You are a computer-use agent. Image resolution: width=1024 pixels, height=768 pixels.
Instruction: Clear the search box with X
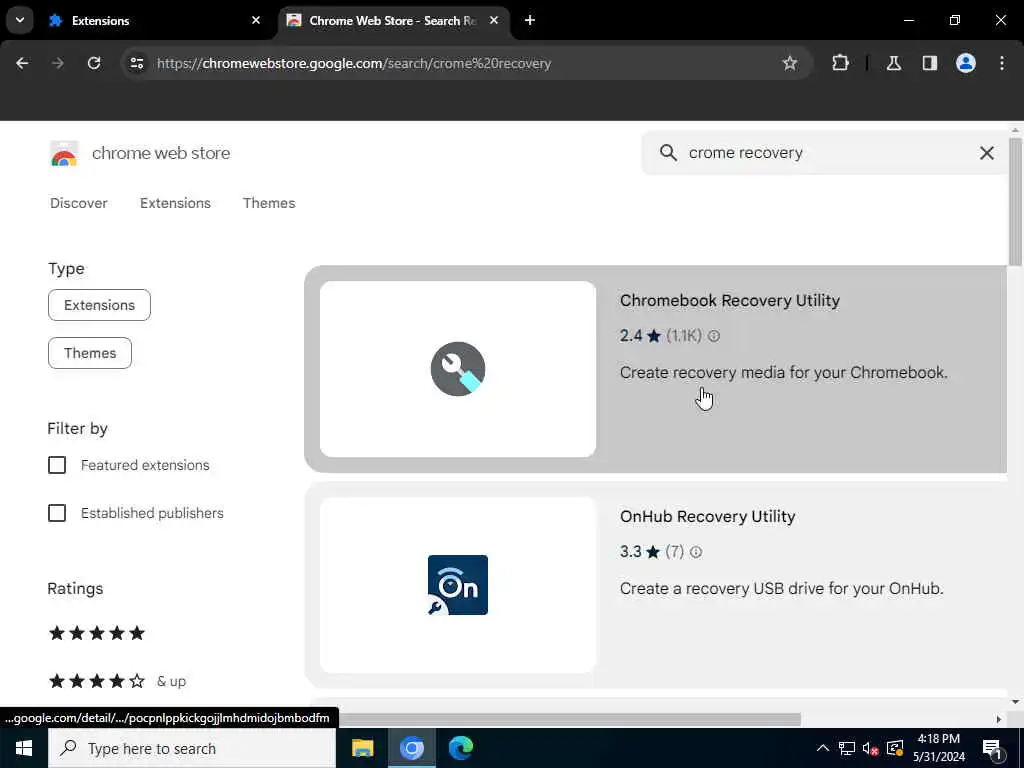(986, 153)
